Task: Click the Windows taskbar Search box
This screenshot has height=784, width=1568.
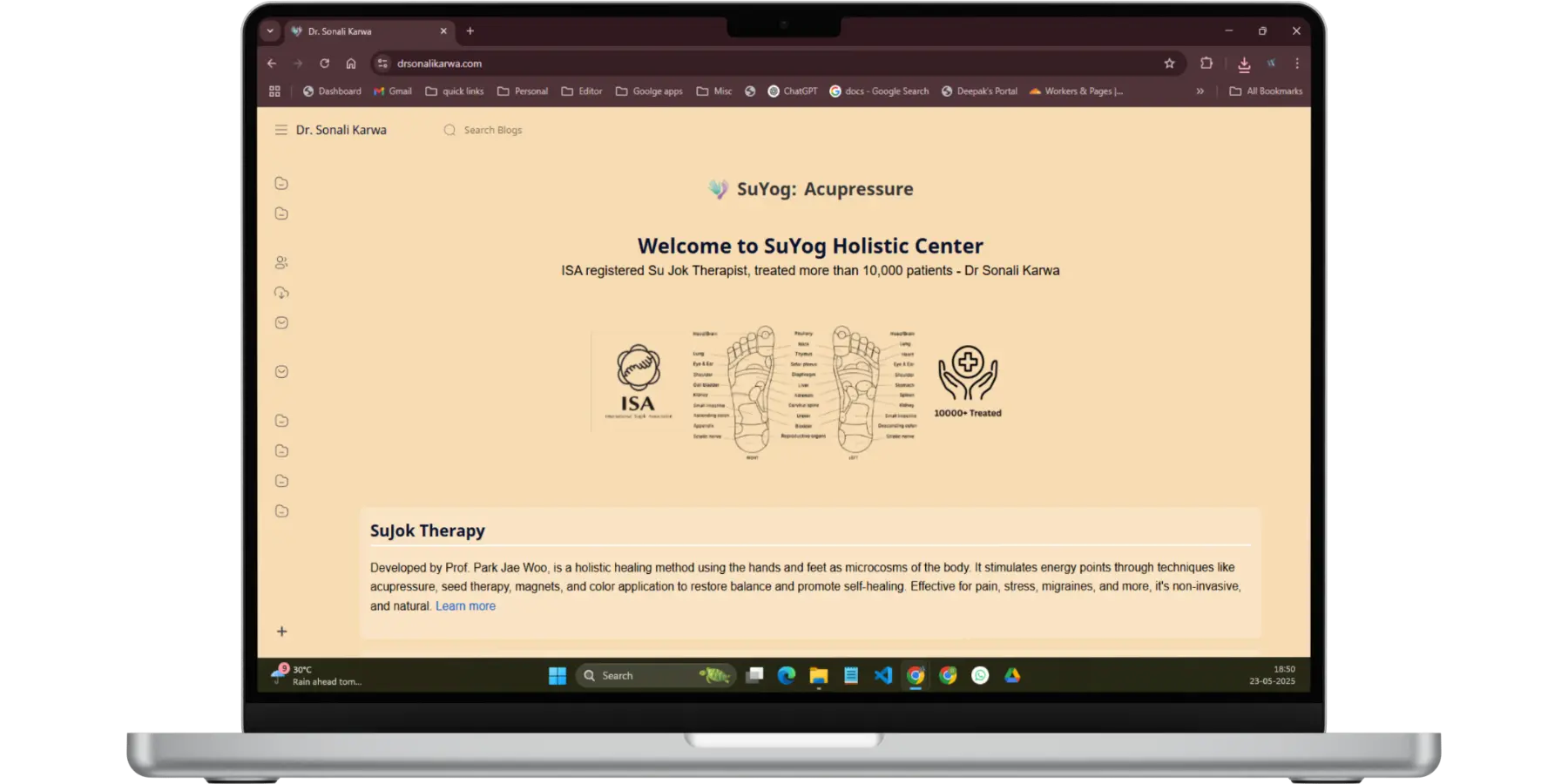Action: tap(655, 676)
